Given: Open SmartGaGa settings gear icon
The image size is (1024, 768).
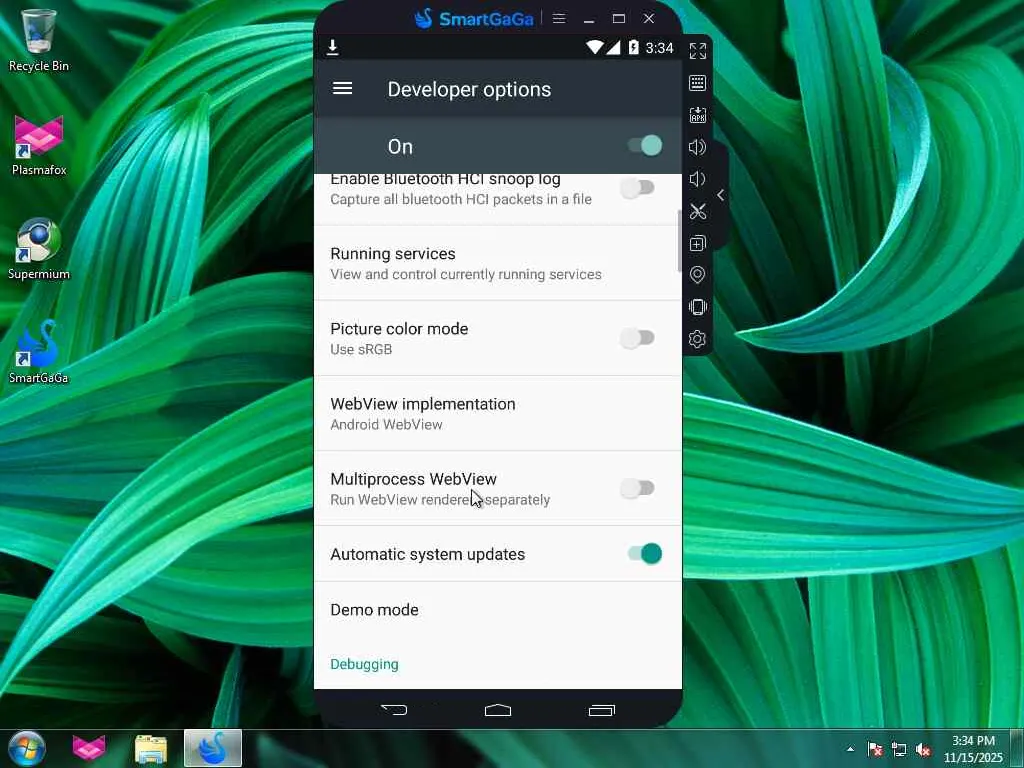Looking at the screenshot, I should (x=697, y=339).
